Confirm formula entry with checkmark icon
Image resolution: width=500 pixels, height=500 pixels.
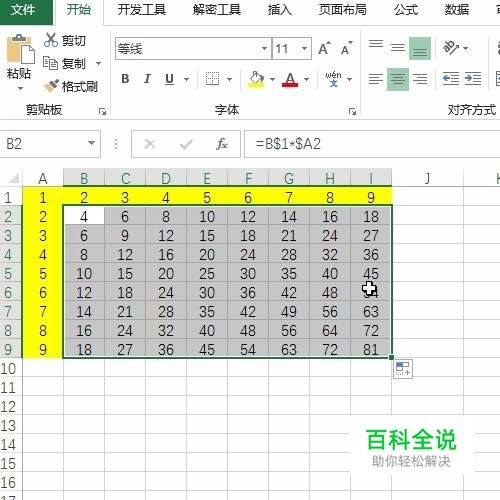pos(186,144)
